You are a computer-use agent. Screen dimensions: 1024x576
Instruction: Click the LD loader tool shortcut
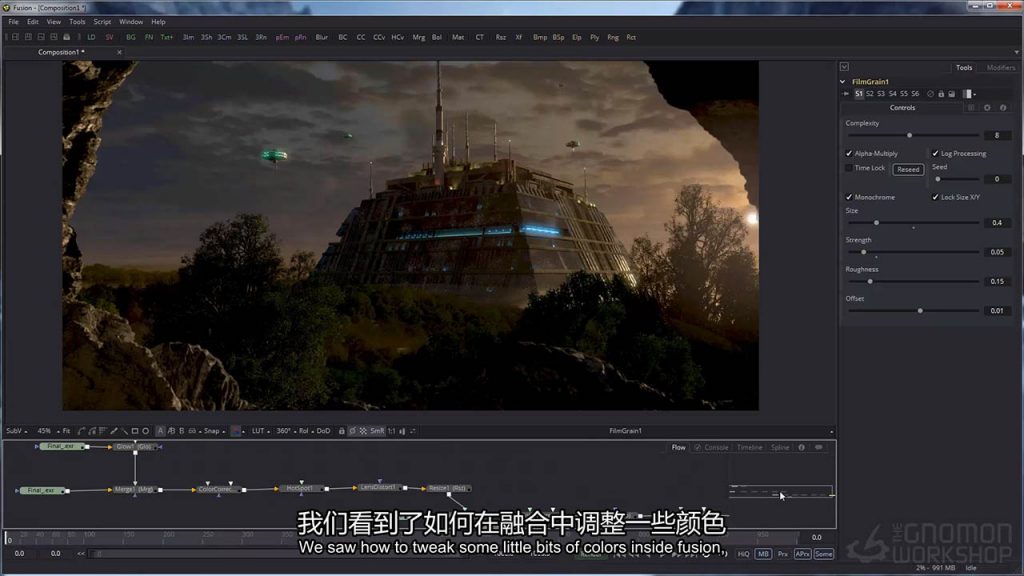pyautogui.click(x=91, y=37)
